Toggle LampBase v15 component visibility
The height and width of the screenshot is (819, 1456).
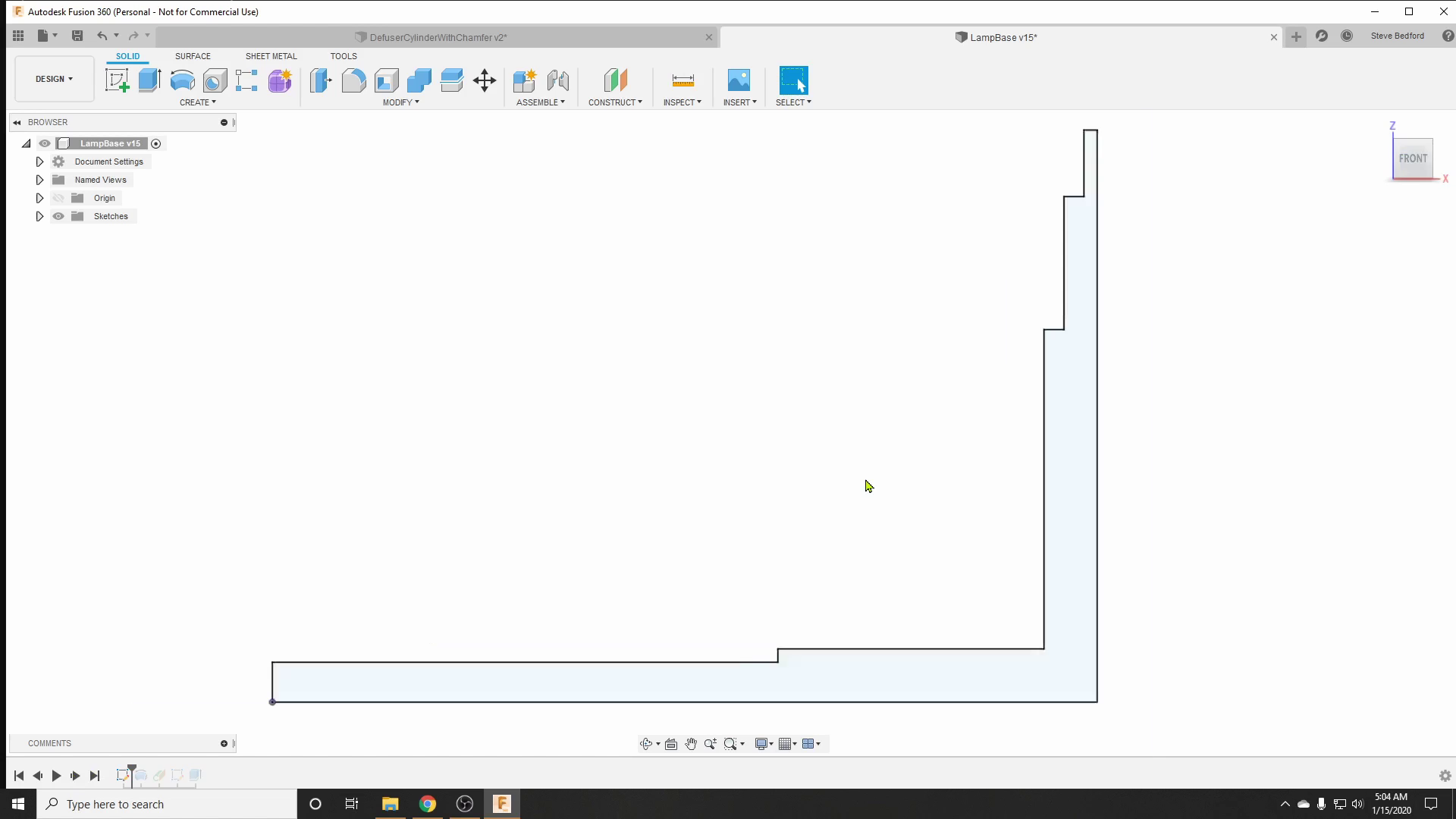click(x=44, y=143)
